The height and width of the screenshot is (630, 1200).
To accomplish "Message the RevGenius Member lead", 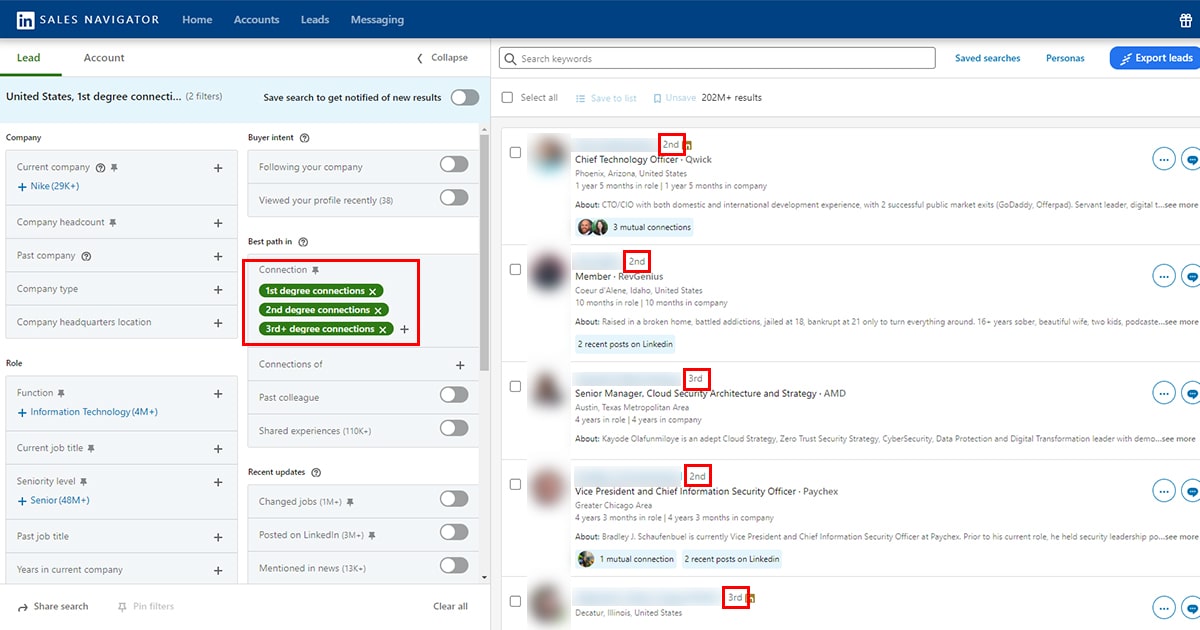I will click(1191, 275).
